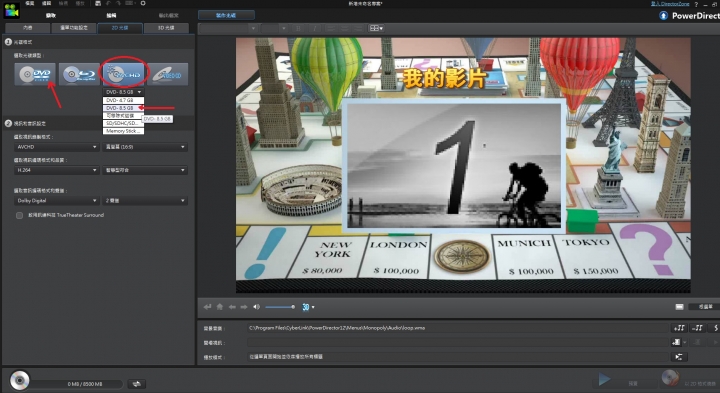This screenshot has width=720, height=393.
Task: Click the background music file path field
Action: tap(458, 328)
